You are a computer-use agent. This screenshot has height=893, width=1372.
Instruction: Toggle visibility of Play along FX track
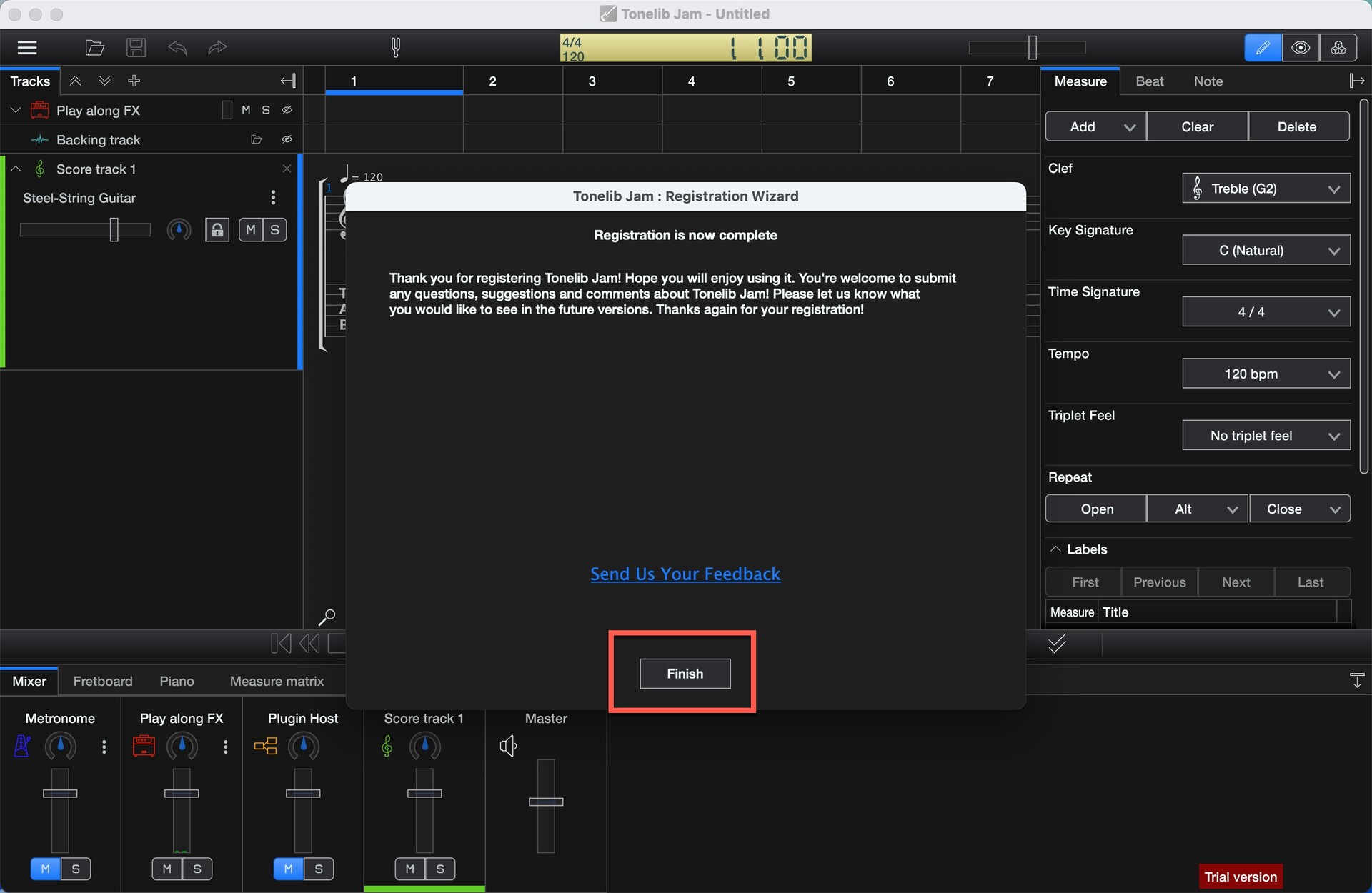(287, 110)
